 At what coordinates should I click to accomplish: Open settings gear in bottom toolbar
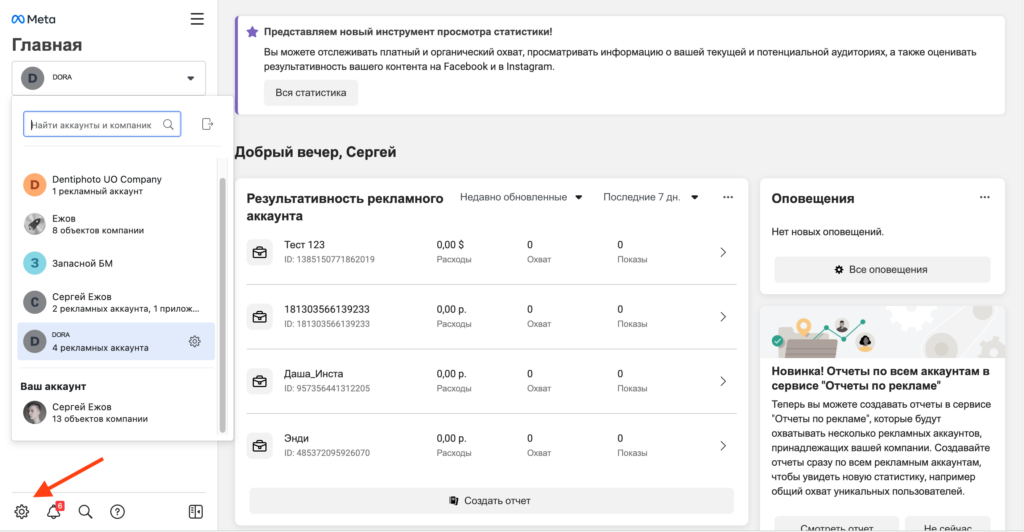pos(22,512)
